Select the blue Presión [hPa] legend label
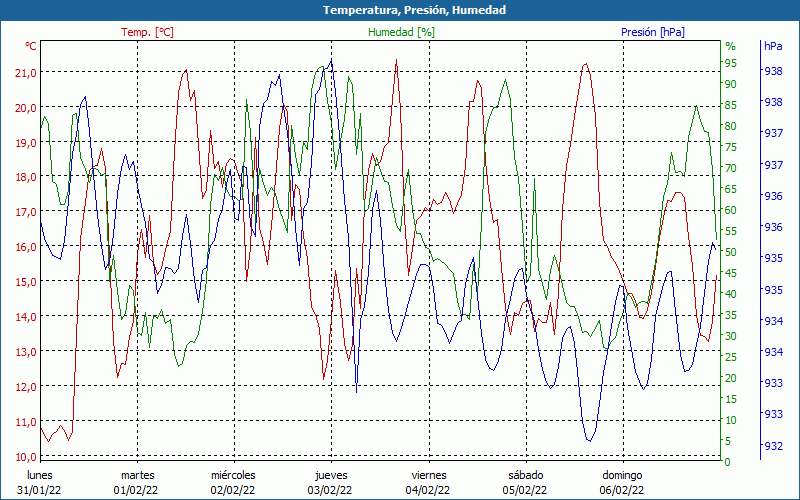This screenshot has height=500, width=800. 653,32
